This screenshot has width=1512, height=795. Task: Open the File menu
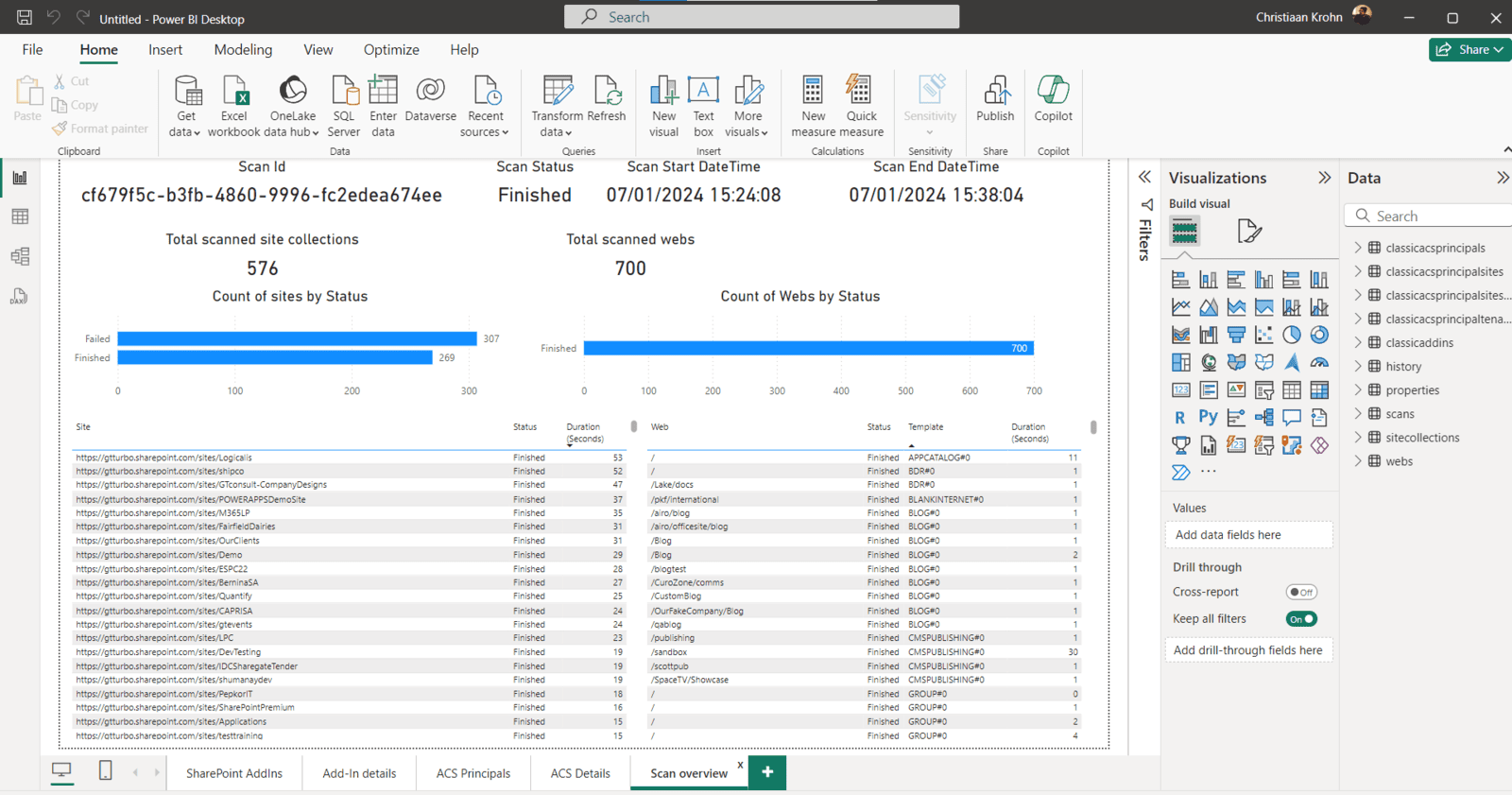(32, 50)
